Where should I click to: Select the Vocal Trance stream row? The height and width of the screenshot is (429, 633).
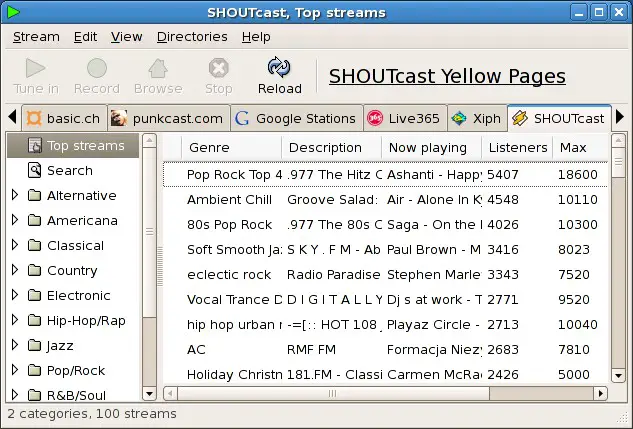click(x=386, y=300)
